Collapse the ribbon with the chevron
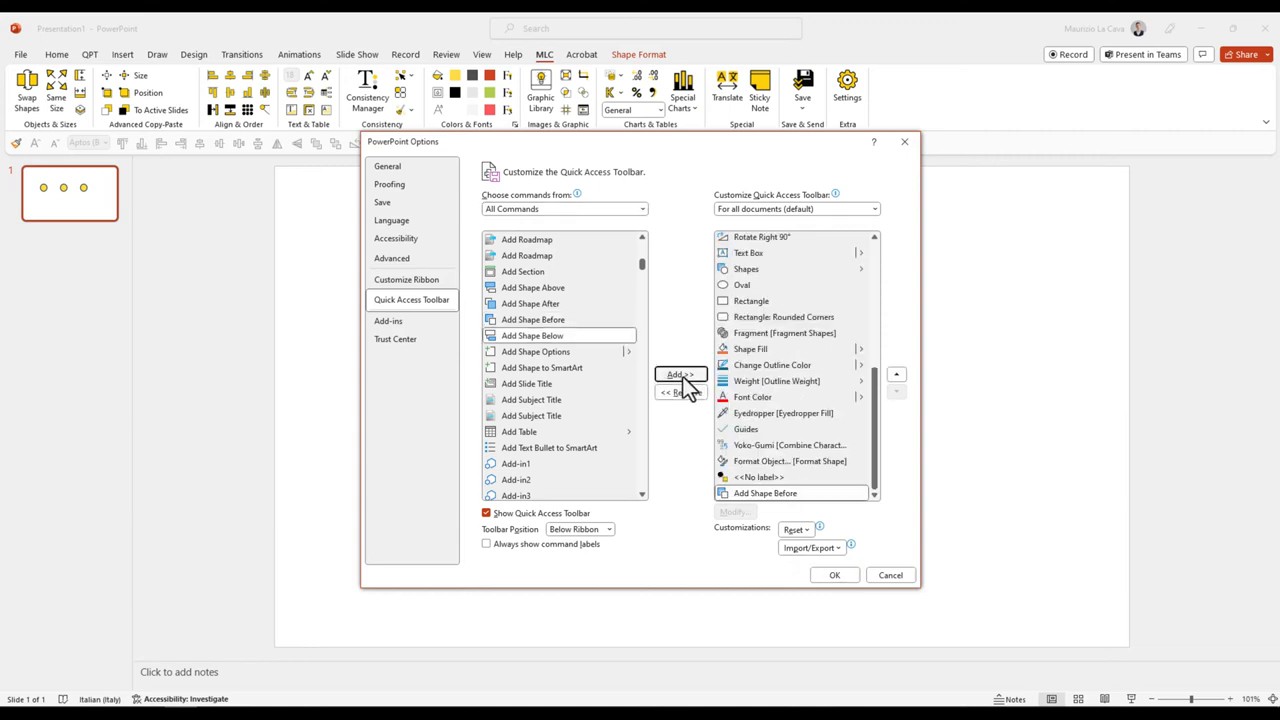This screenshot has height=720, width=1280. 1266,123
